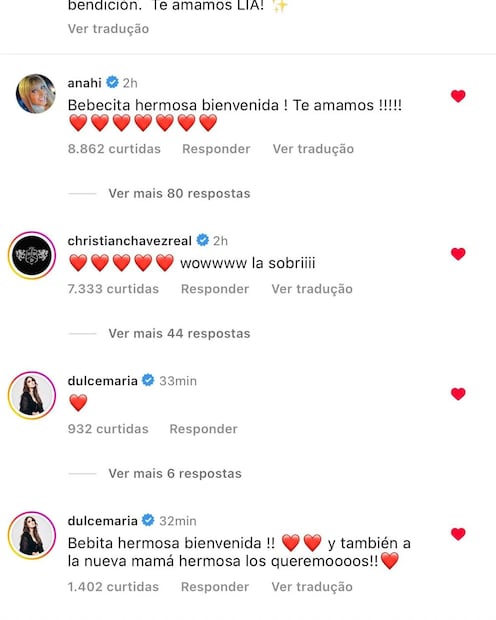
Task: Open christianchavezreal's story avatar
Action: [x=32, y=255]
